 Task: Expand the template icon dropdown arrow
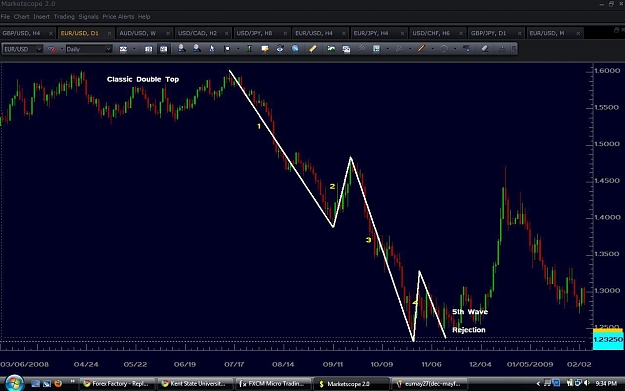[x=387, y=49]
